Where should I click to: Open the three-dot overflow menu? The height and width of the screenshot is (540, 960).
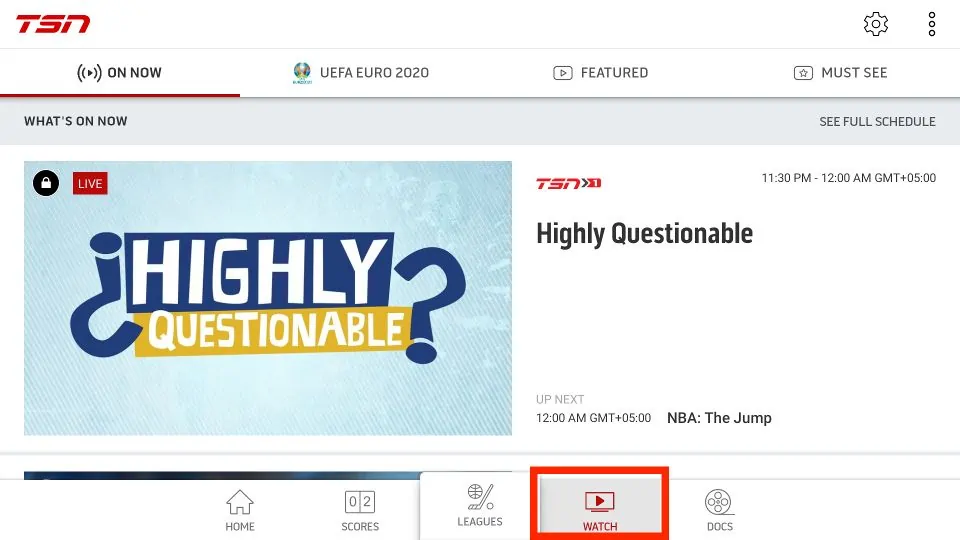[931, 24]
